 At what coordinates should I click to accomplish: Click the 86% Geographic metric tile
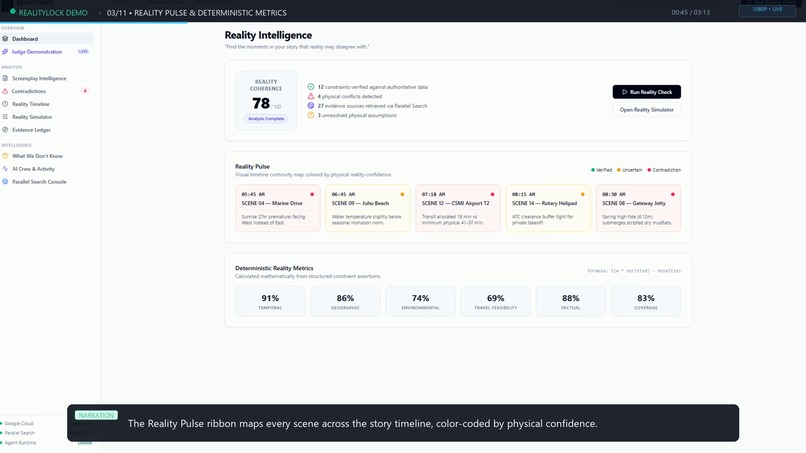(345, 301)
